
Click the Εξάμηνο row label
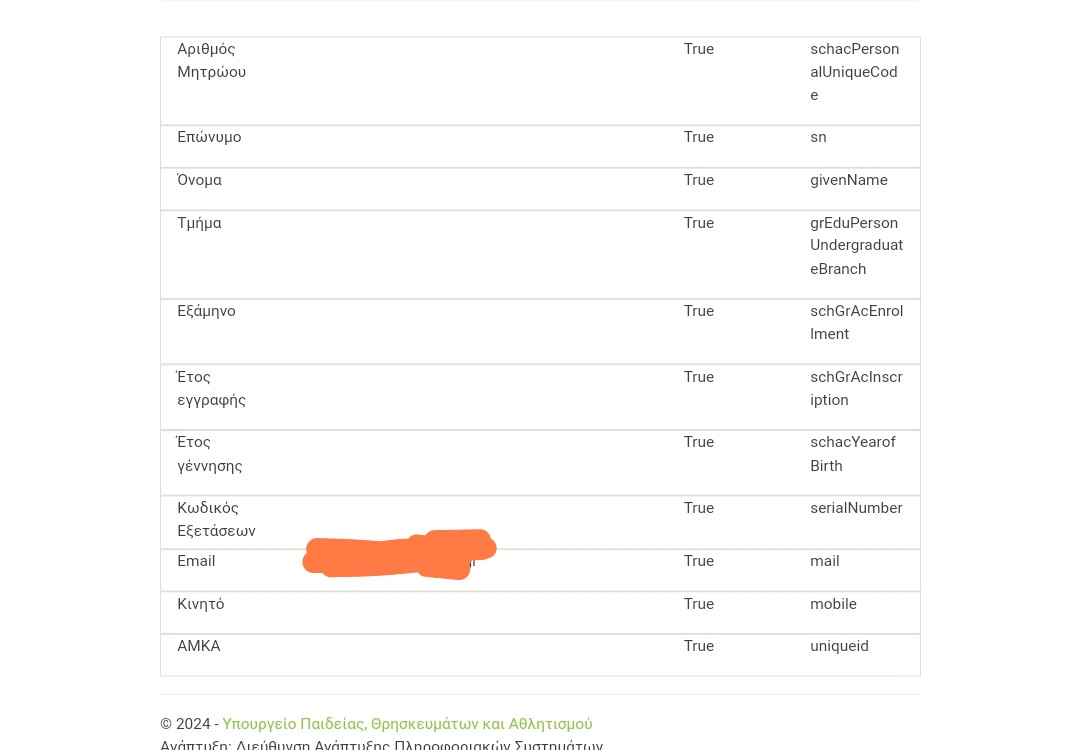pyautogui.click(x=206, y=311)
